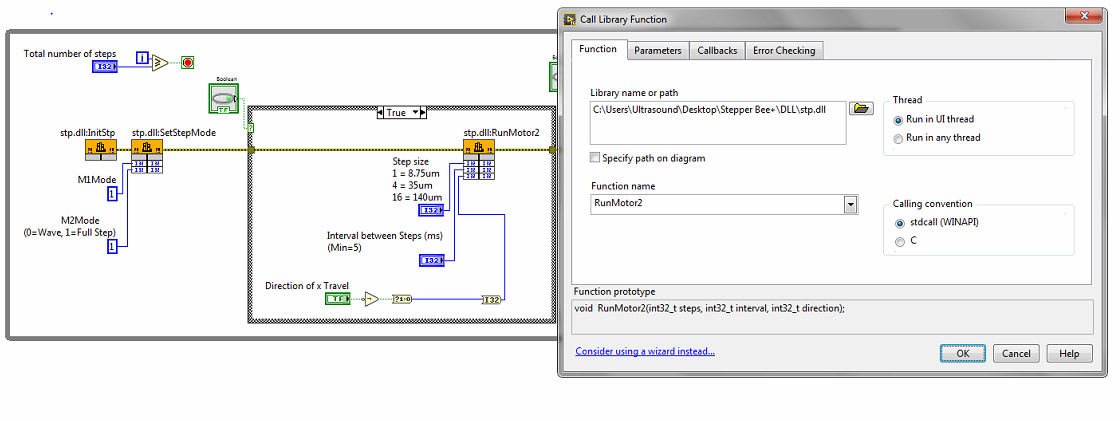Select the M1Mode constant value 1
This screenshot has width=1120, height=421.
pos(112,194)
